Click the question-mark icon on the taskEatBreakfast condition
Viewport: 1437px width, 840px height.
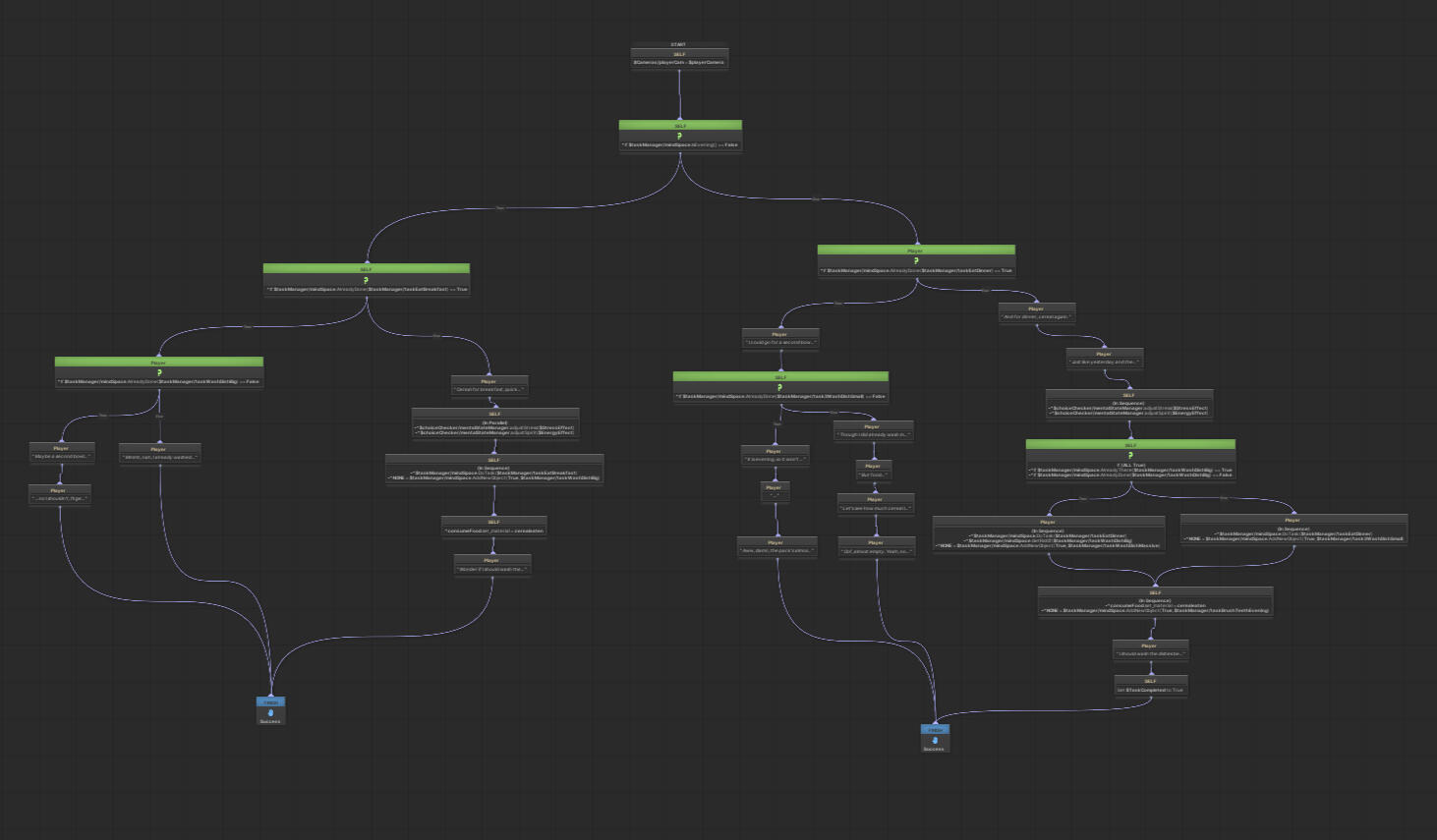pos(366,280)
